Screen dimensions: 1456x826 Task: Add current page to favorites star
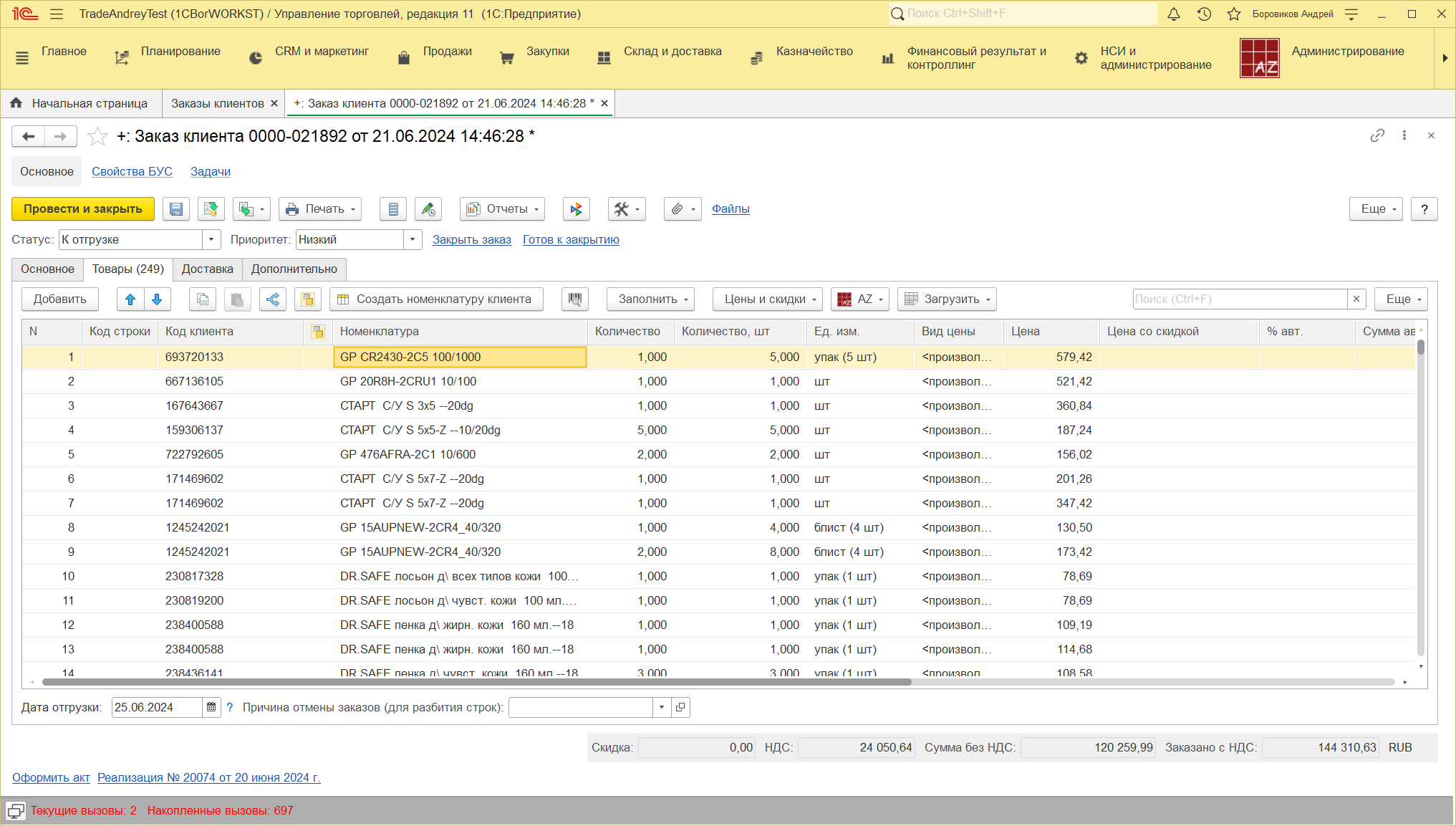[97, 136]
